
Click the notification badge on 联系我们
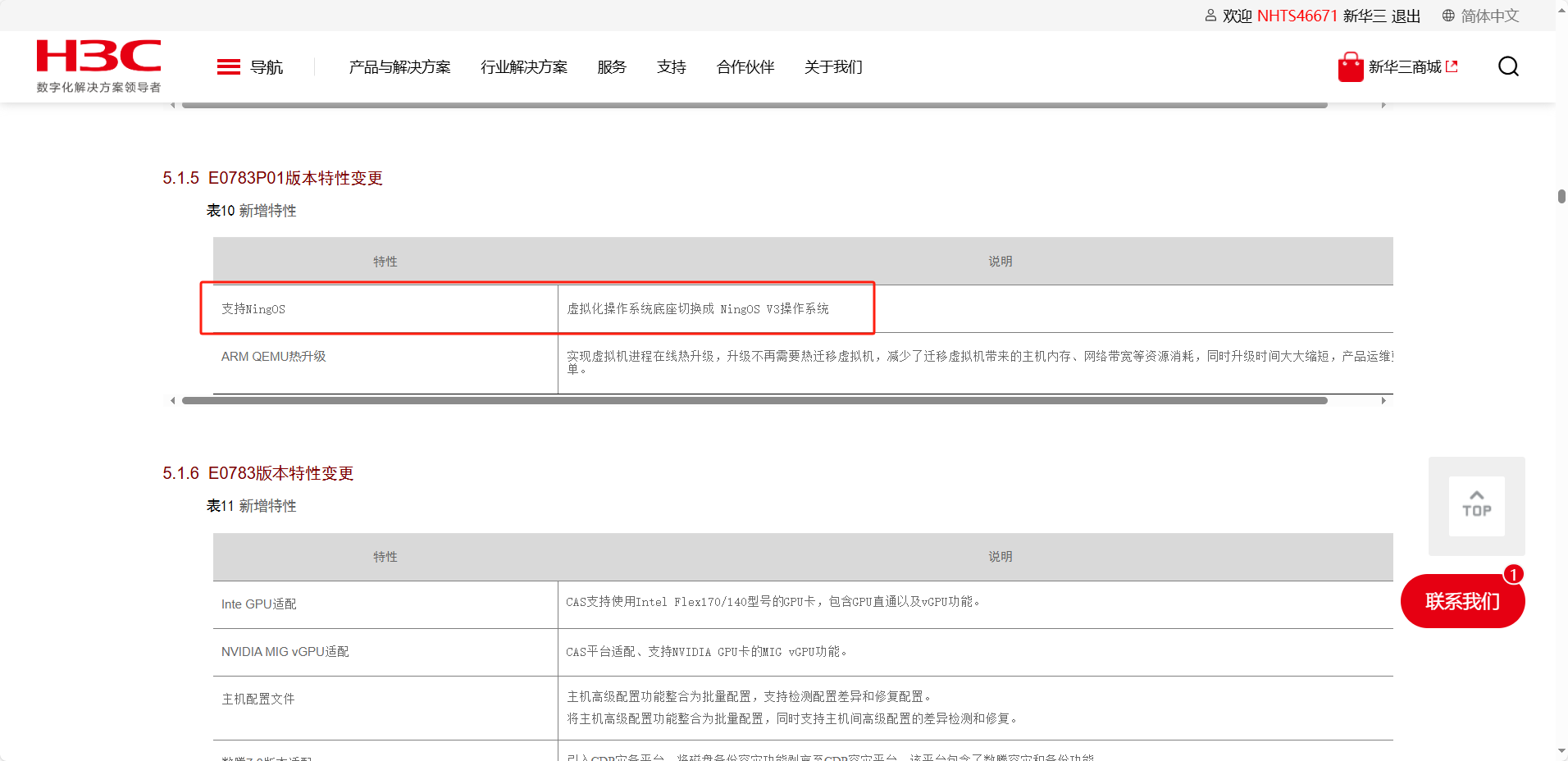1513,575
